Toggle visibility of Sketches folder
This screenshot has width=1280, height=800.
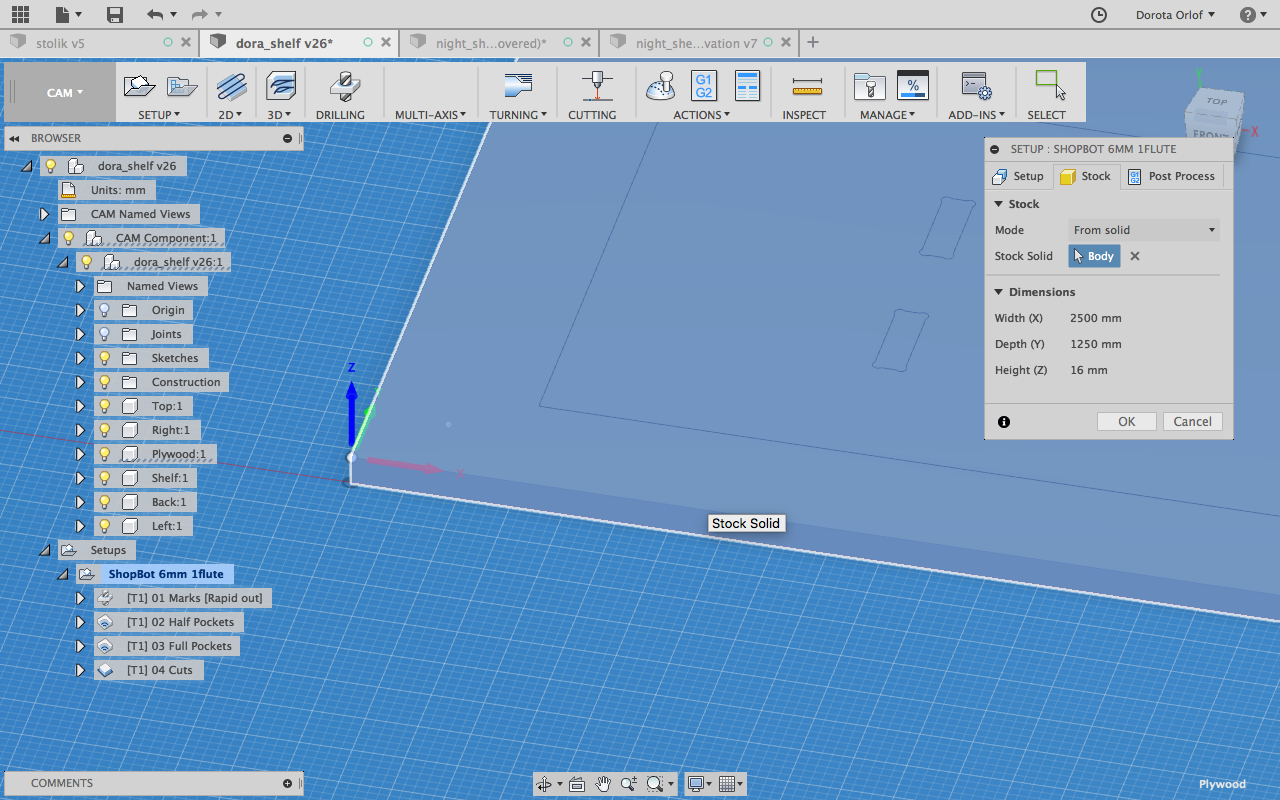pyautogui.click(x=104, y=358)
